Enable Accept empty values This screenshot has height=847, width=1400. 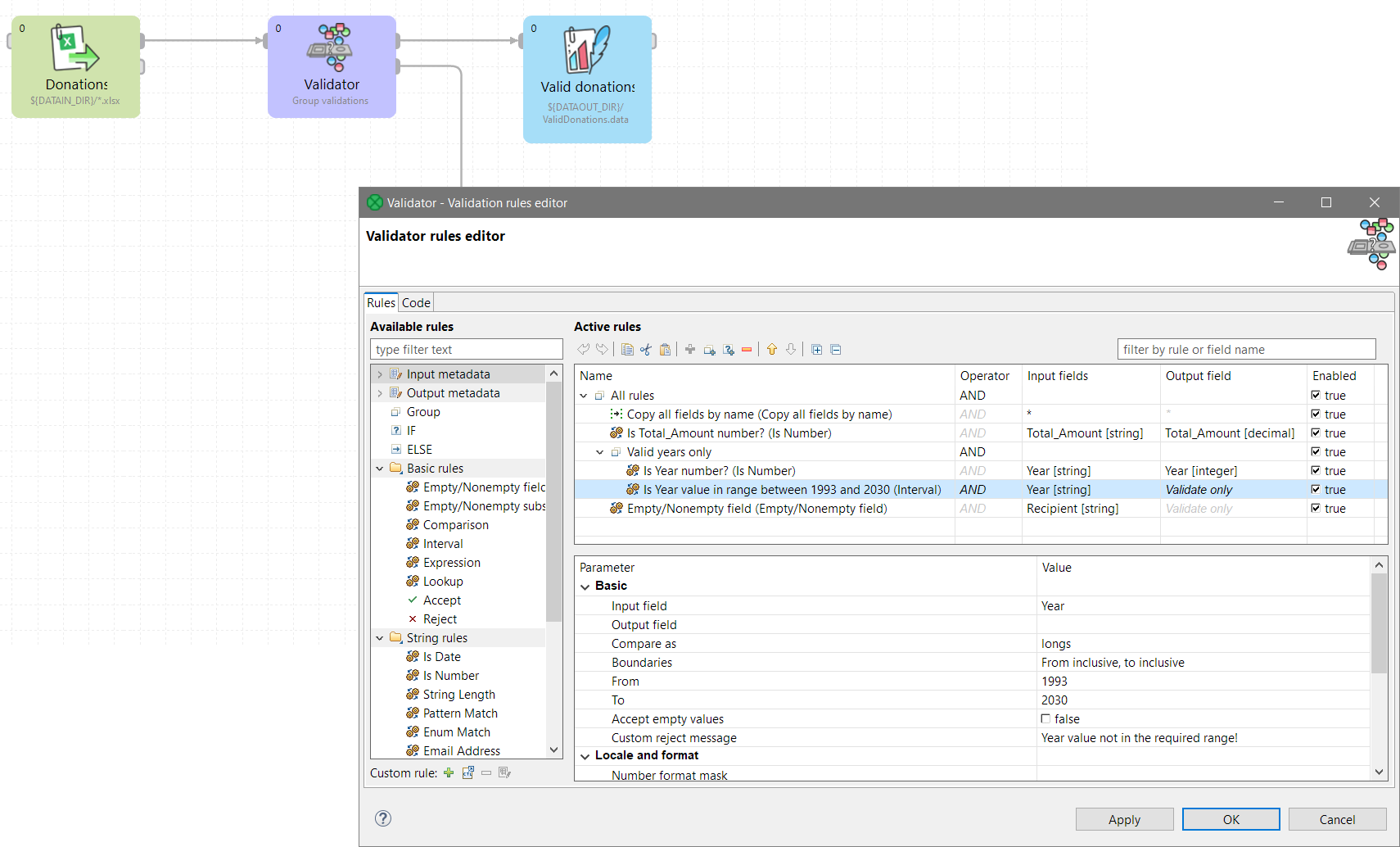click(1045, 718)
